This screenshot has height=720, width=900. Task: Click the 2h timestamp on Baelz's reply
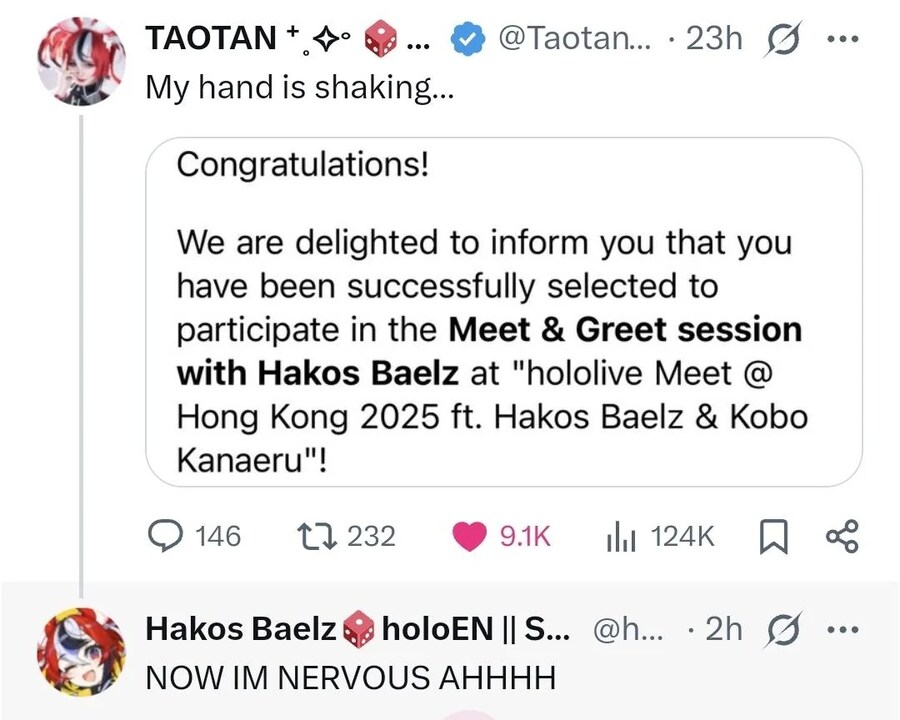click(724, 628)
